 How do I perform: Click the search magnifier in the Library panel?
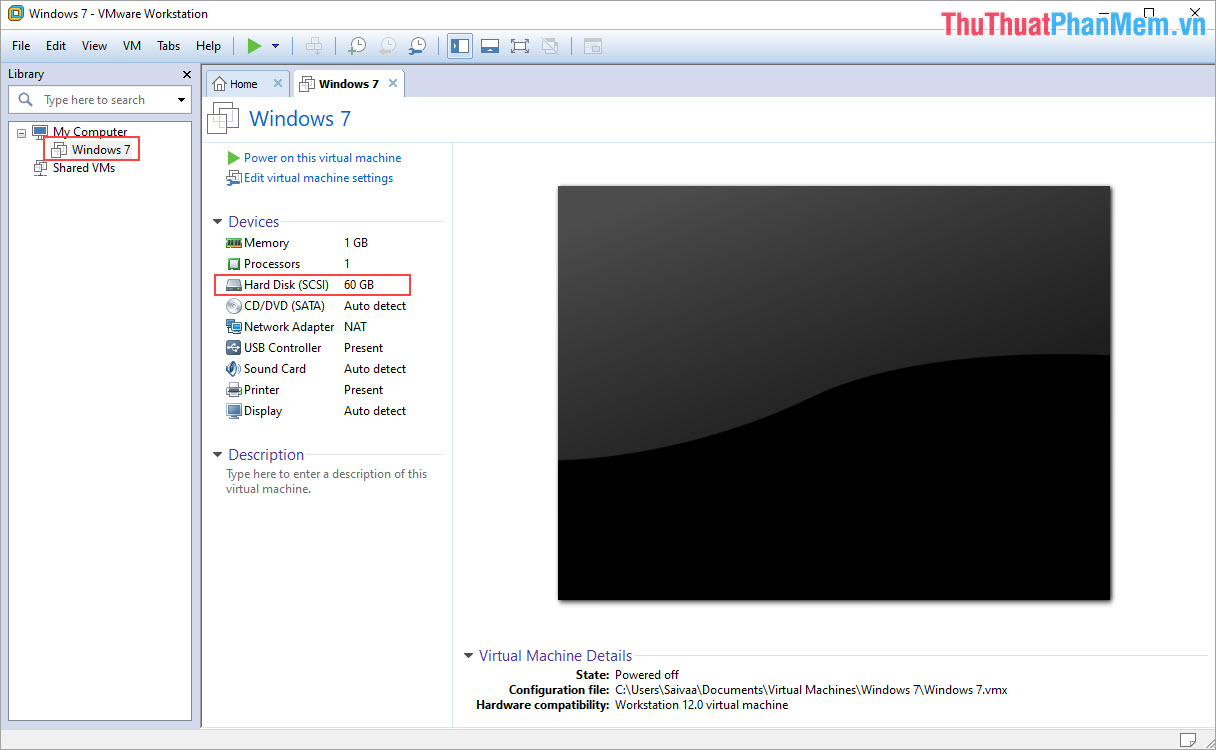24,99
